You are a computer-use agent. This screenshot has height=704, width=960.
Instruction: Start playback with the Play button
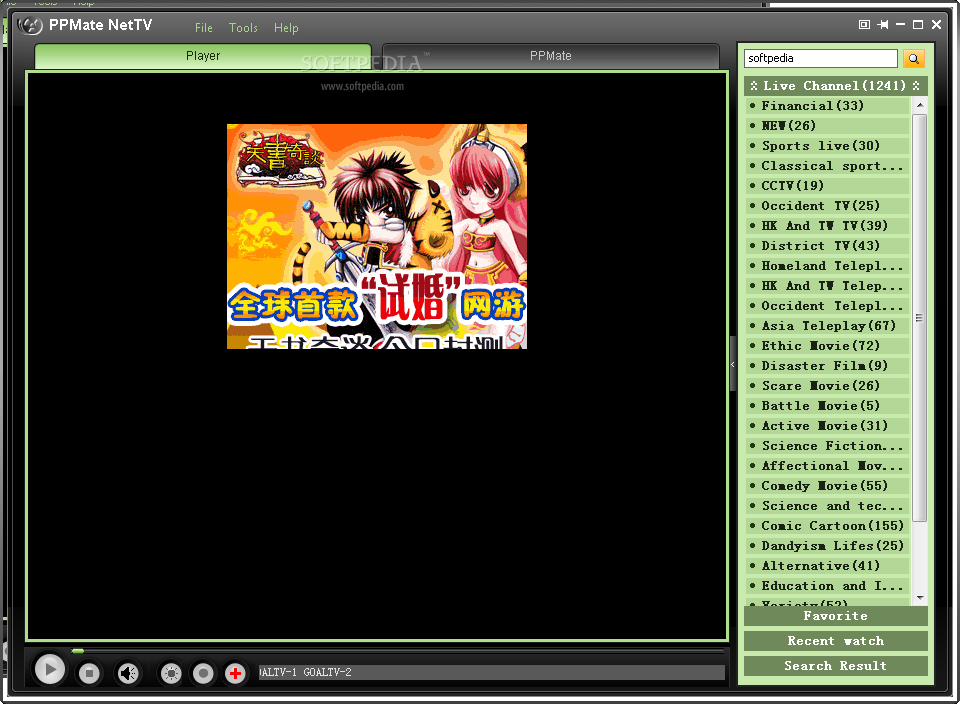pyautogui.click(x=50, y=670)
